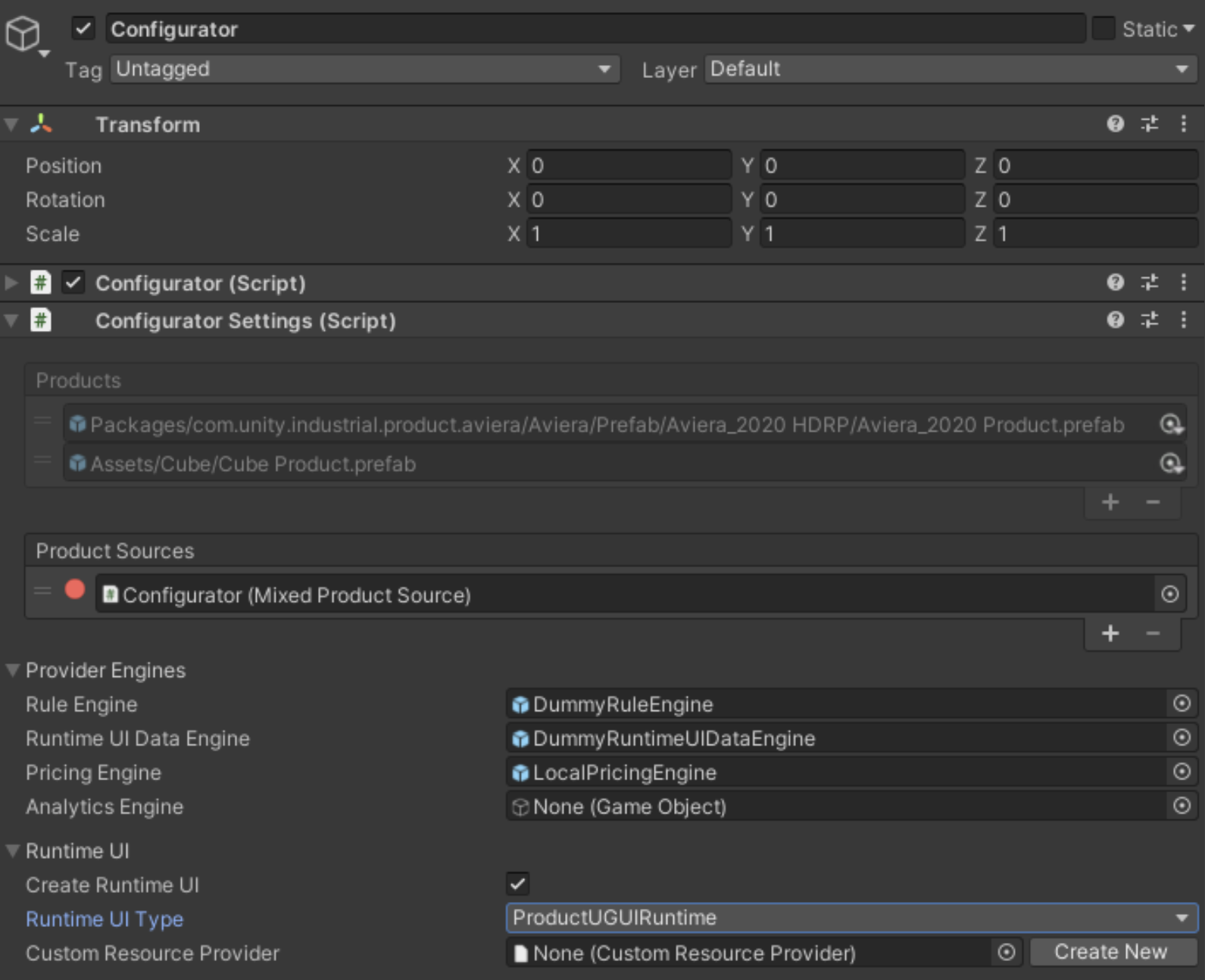The image size is (1205, 980).
Task: Disable the Create Runtime UI checkbox
Action: click(x=518, y=883)
